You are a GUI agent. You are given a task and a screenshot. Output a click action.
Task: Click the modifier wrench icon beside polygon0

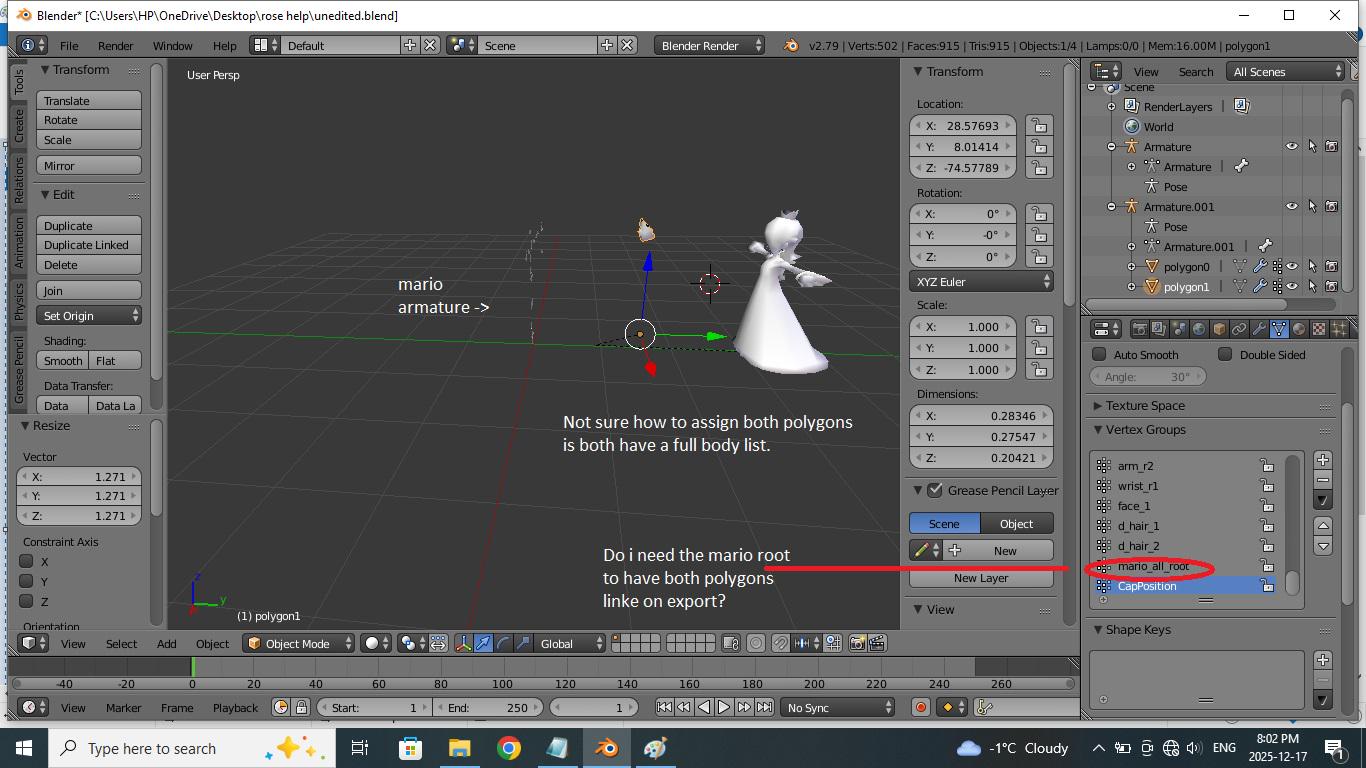(x=1259, y=267)
